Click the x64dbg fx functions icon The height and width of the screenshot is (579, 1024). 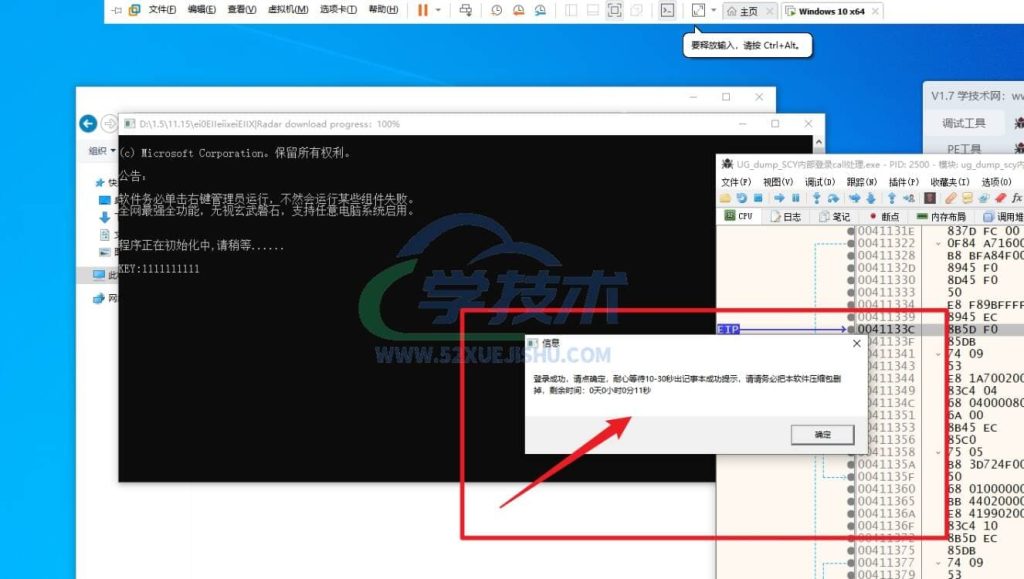(1016, 198)
